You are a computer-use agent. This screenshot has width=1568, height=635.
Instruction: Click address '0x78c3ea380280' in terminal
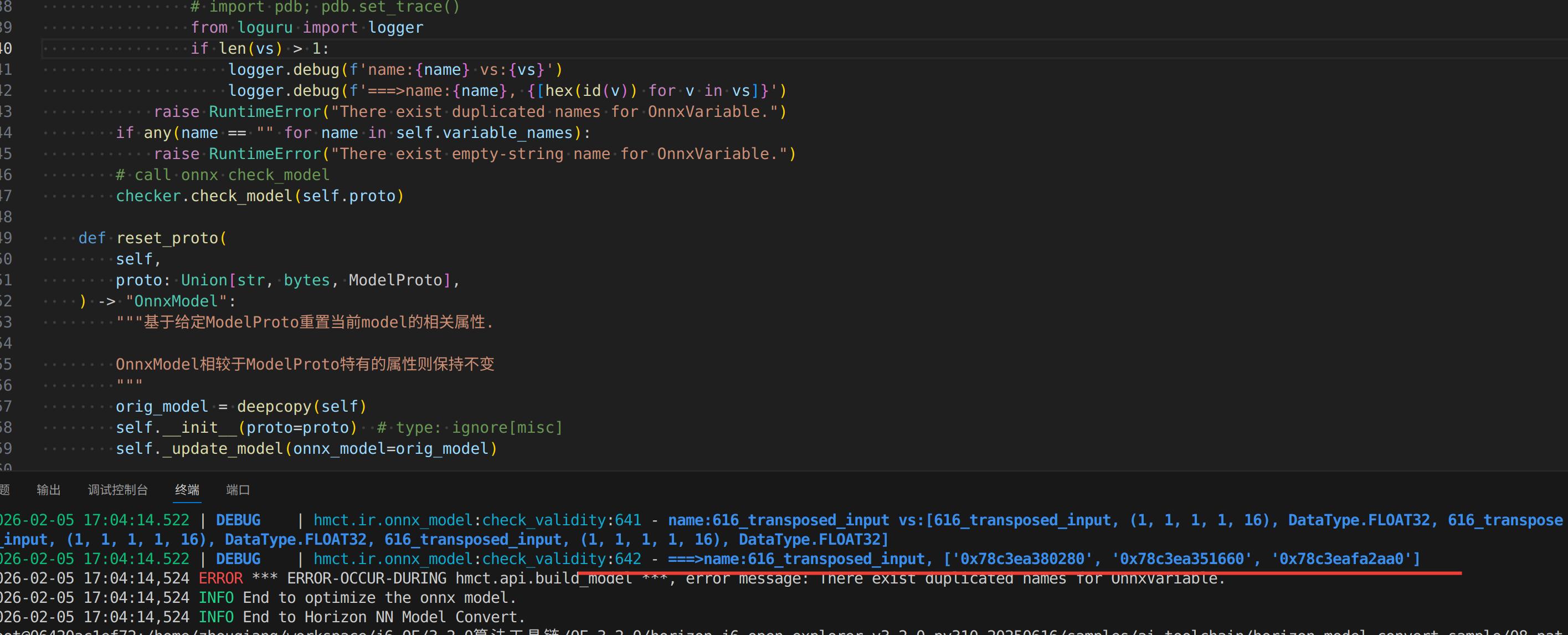click(x=1022, y=559)
